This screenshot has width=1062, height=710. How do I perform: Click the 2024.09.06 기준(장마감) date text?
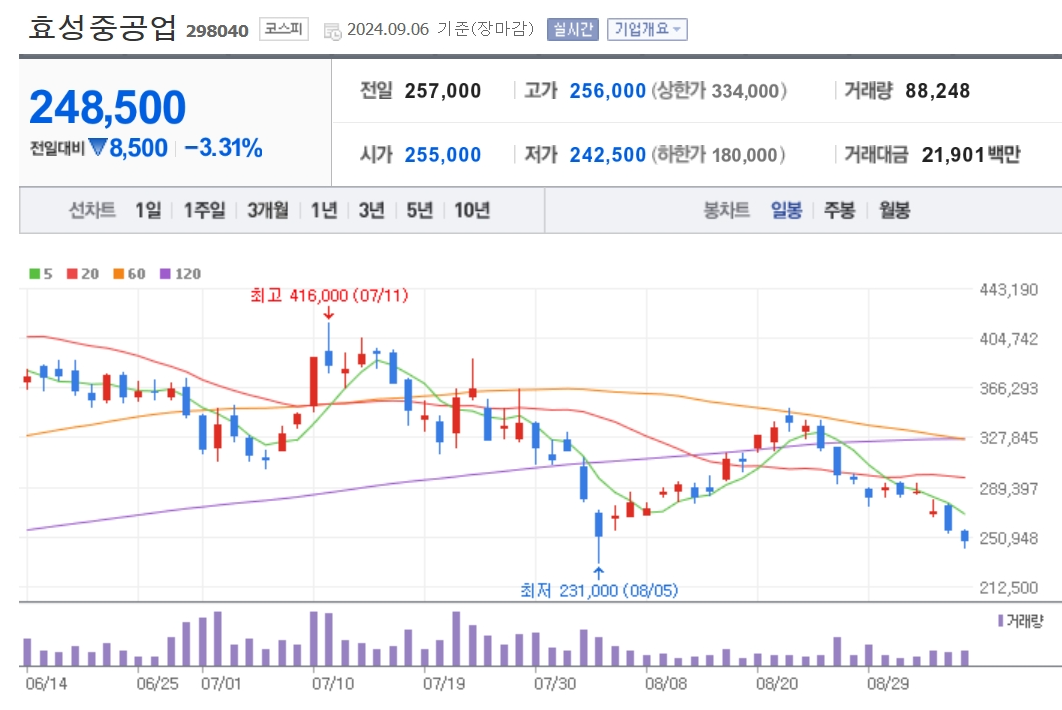[x=441, y=29]
